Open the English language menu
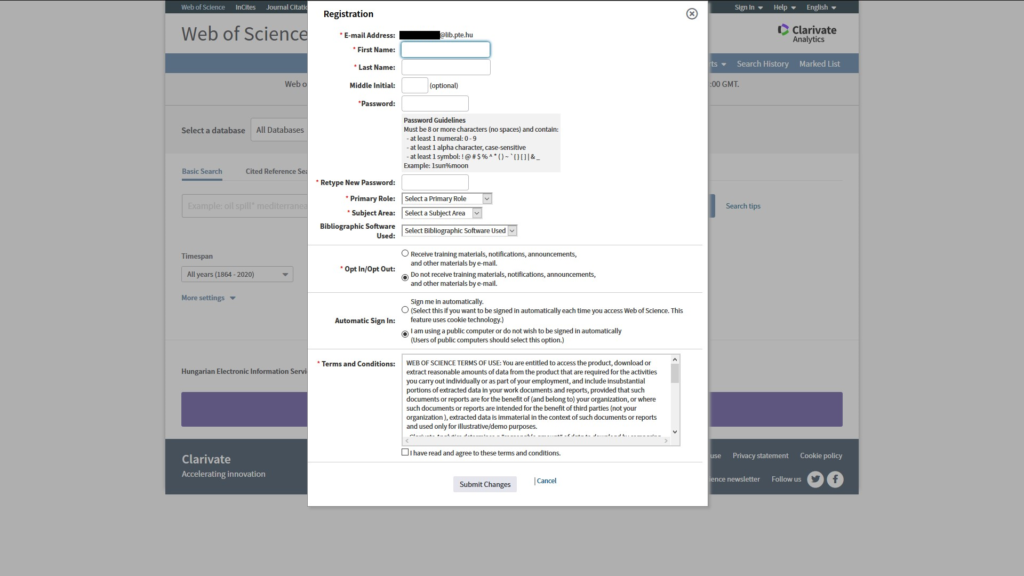Screen dimensions: 1024x576 (821, 7)
